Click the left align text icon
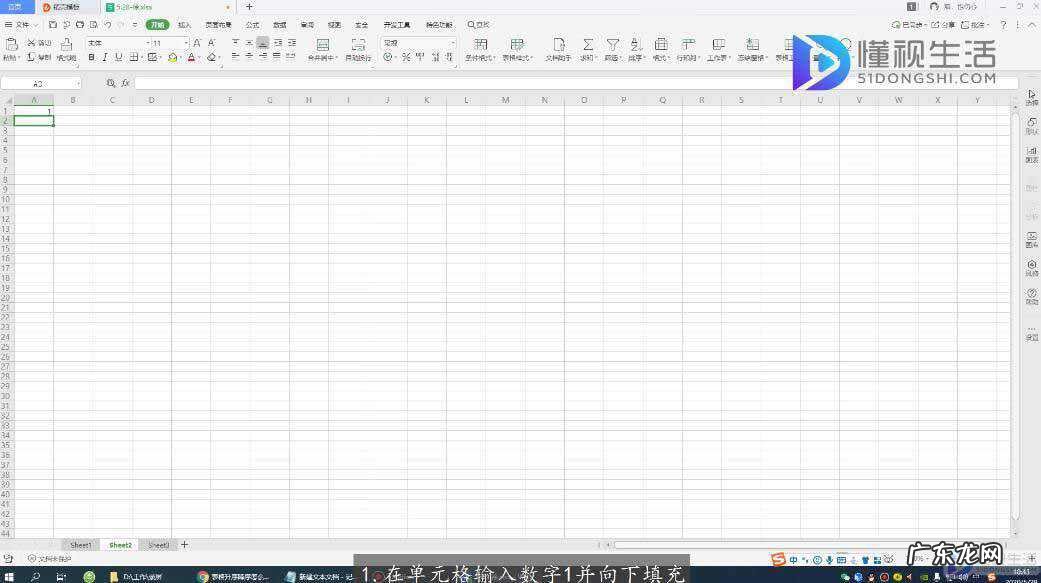 pos(235,57)
